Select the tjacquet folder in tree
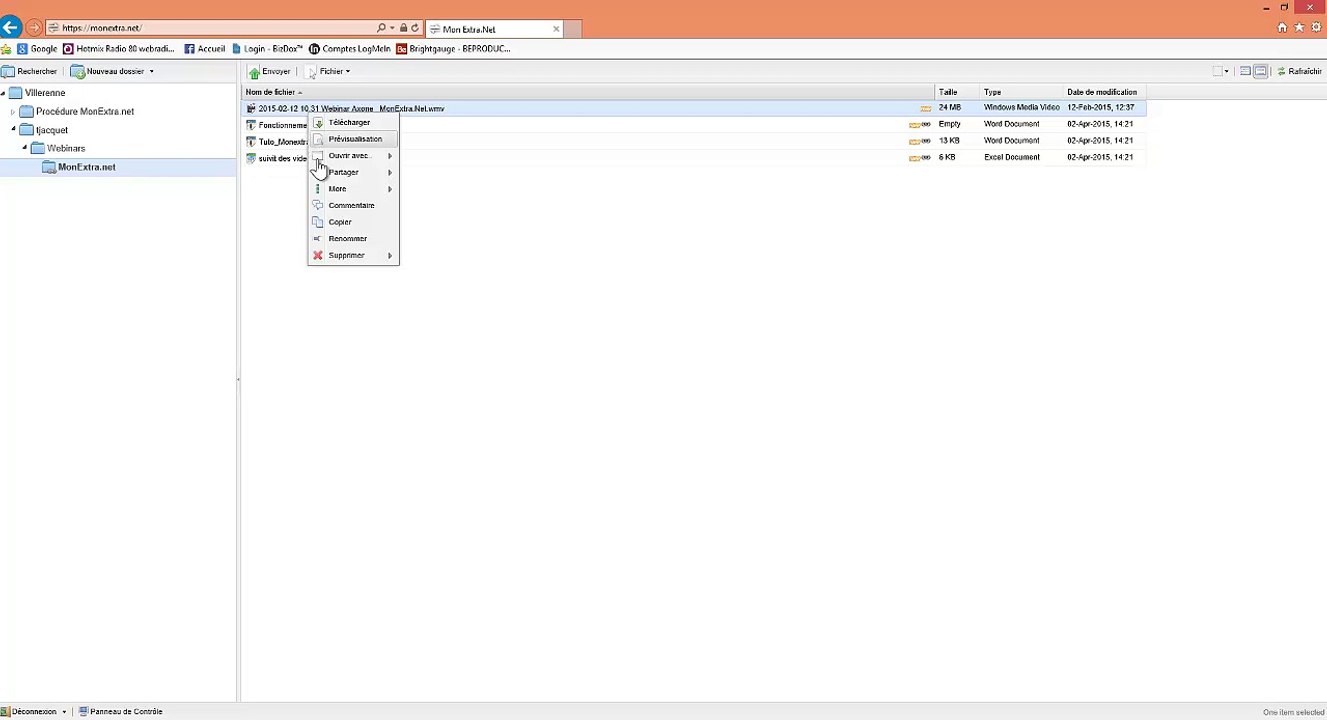Viewport: 1327px width, 720px height. [x=44, y=130]
